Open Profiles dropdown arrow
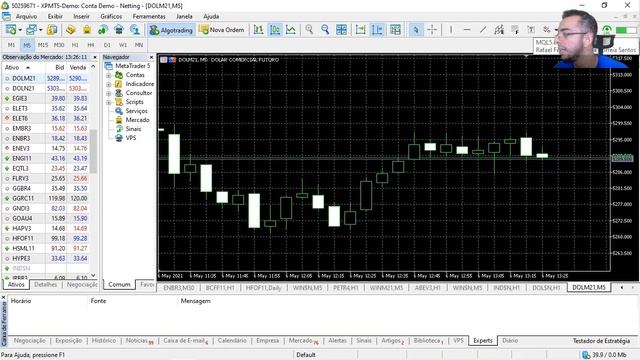The height and width of the screenshot is (360, 640). click(40, 30)
